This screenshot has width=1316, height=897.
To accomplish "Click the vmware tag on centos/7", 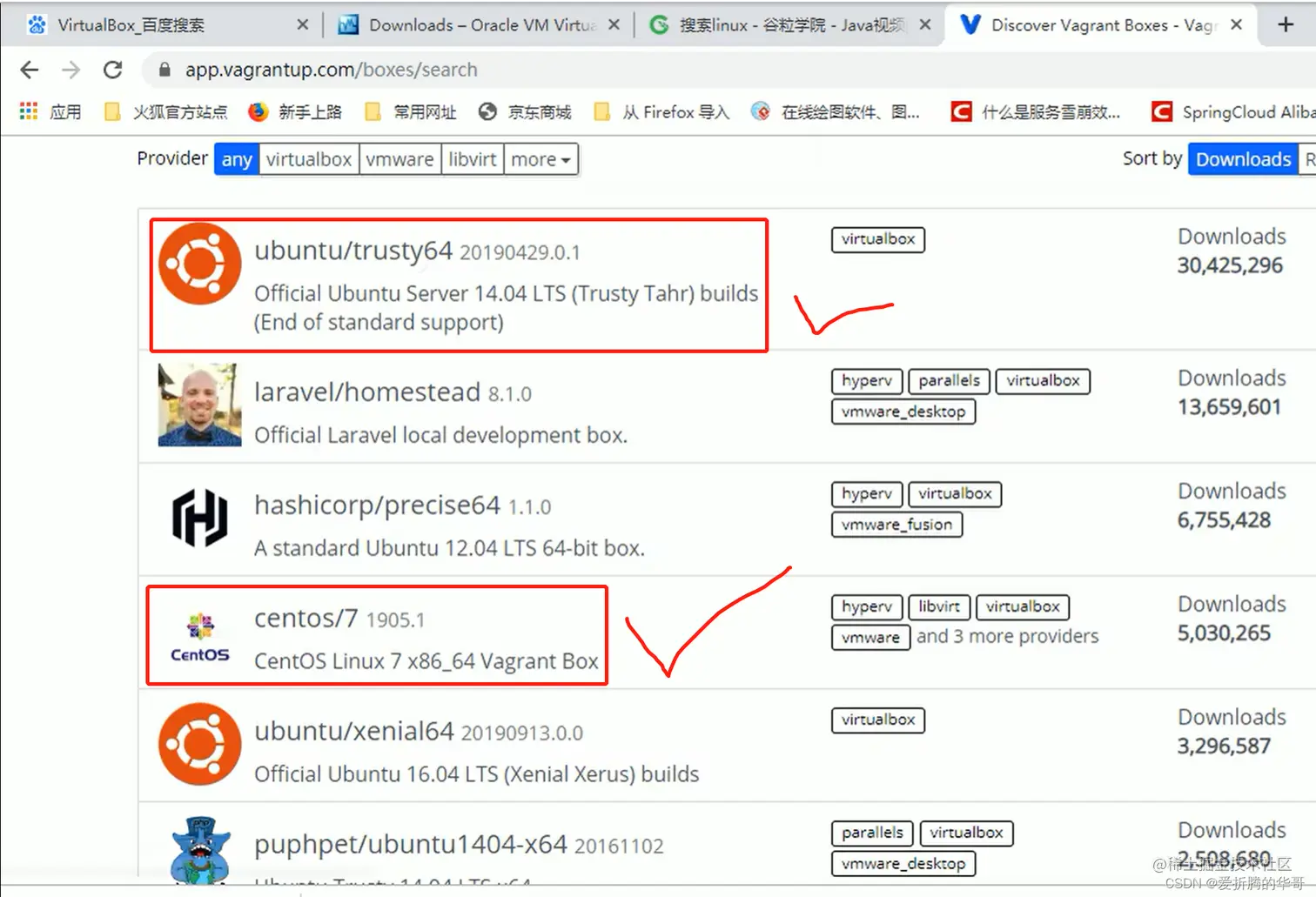I will point(870,638).
